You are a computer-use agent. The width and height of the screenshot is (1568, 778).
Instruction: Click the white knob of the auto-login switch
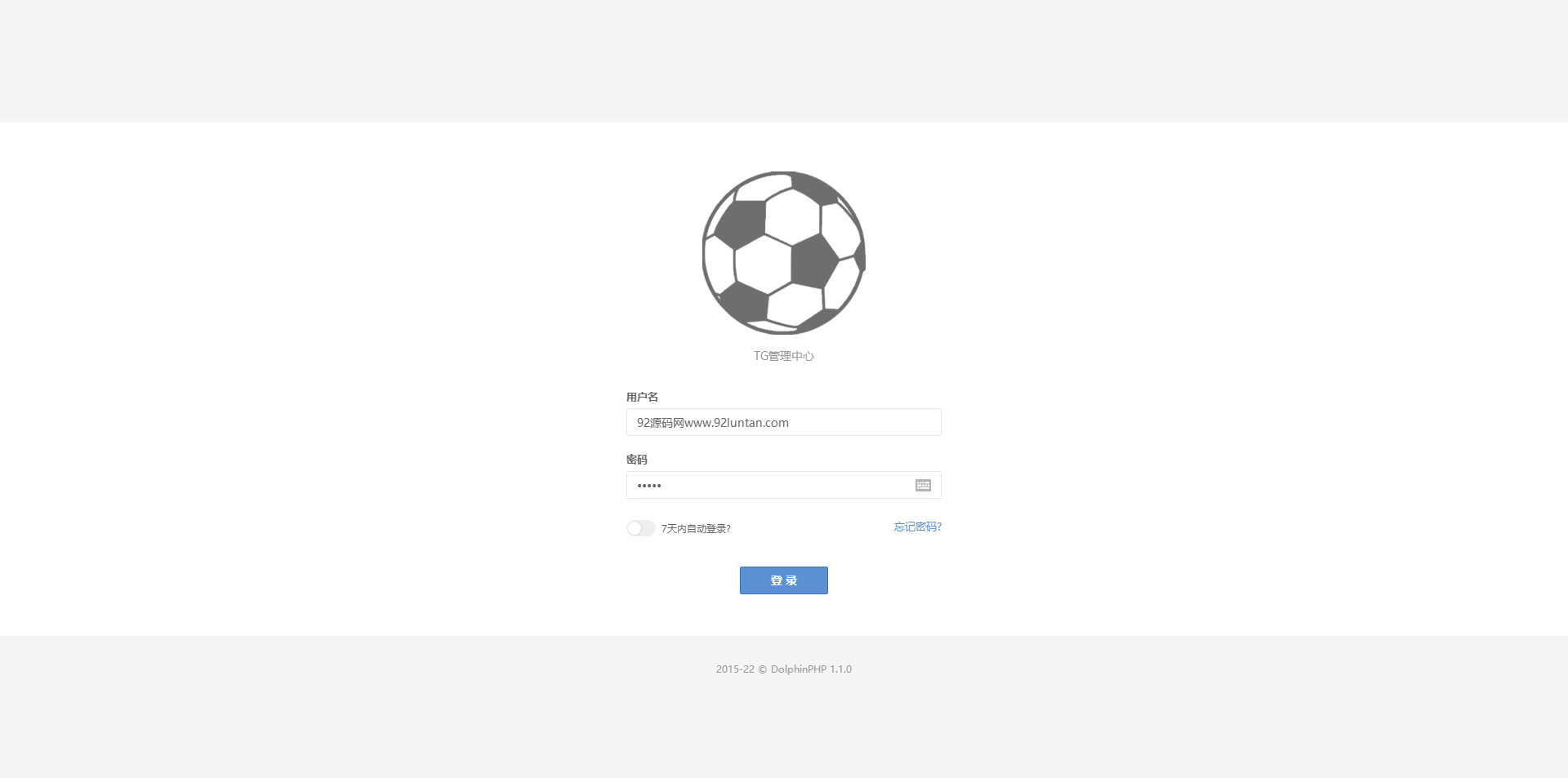pos(635,528)
